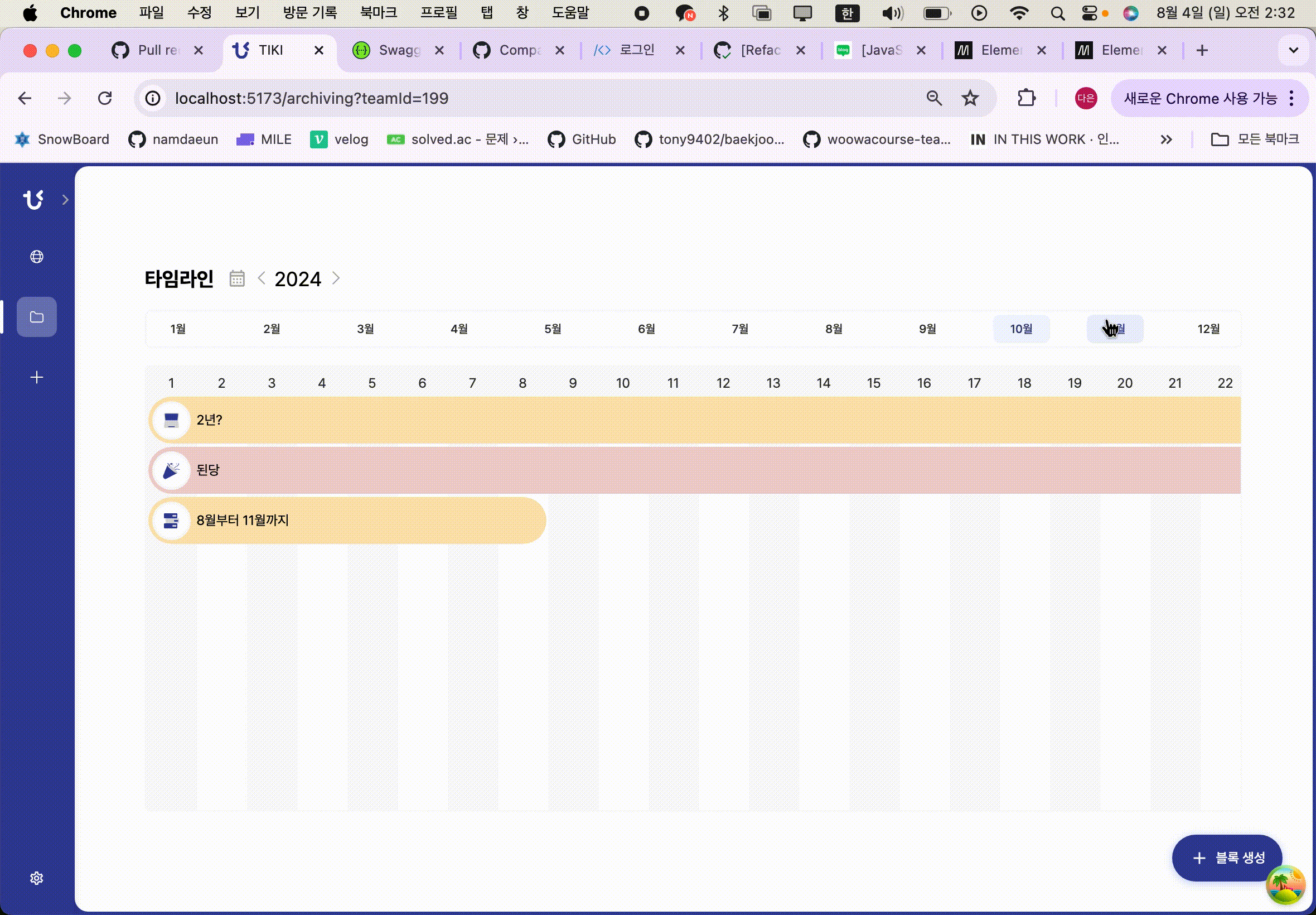Select the folder archiving icon in sidebar

point(37,317)
